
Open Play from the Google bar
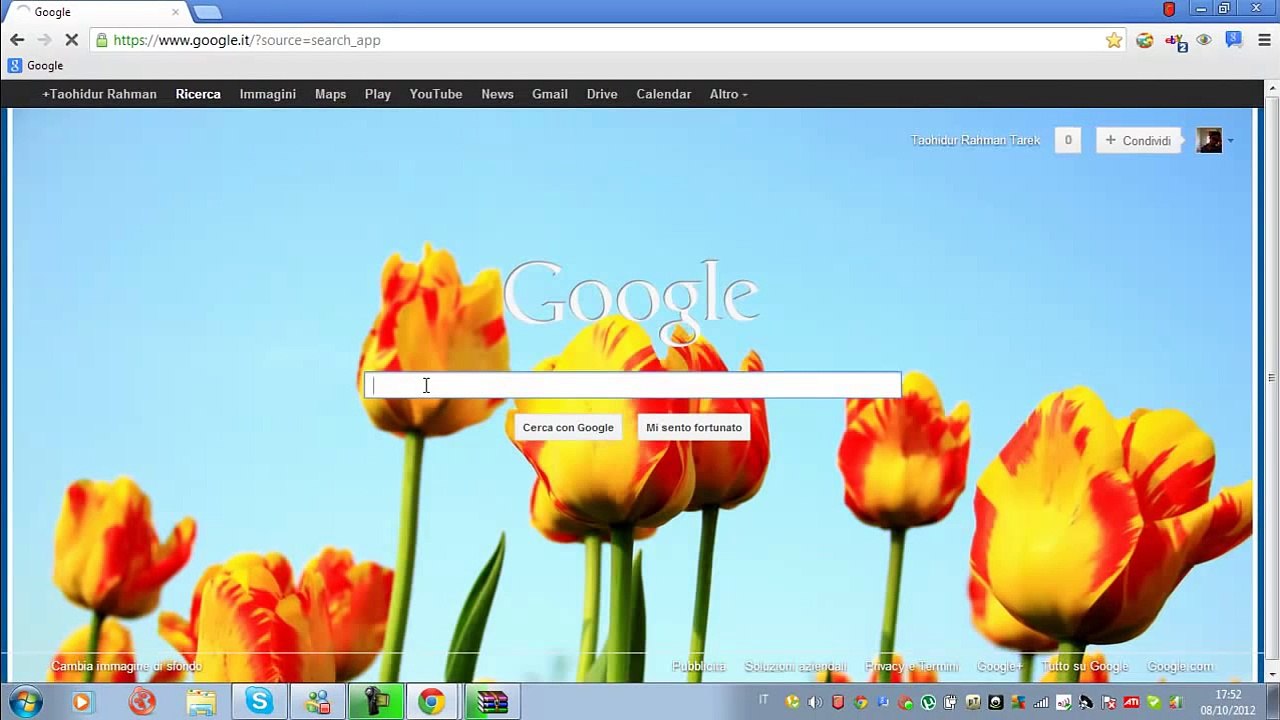click(377, 94)
